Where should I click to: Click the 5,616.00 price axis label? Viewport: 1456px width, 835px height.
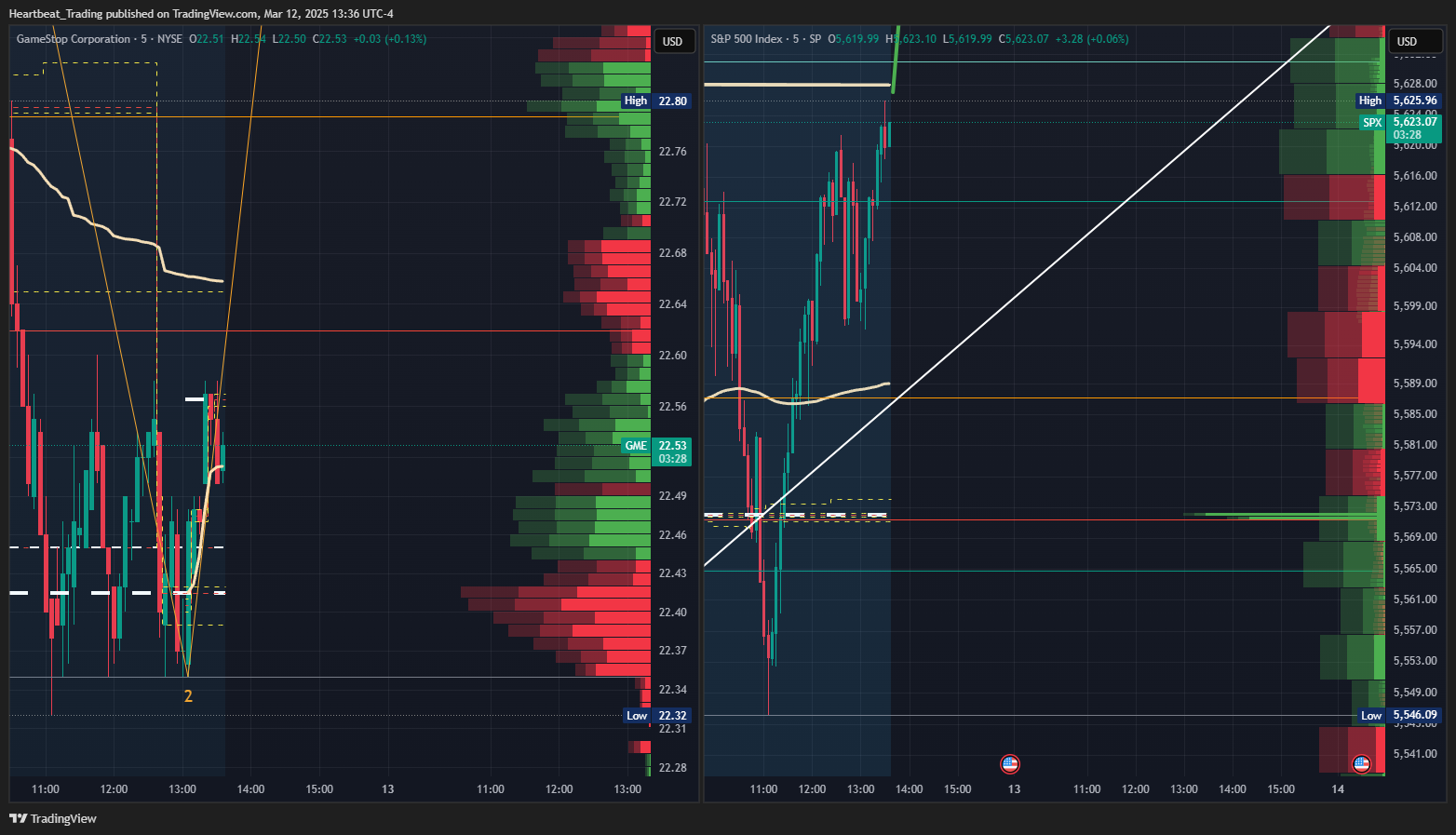tap(1415, 176)
